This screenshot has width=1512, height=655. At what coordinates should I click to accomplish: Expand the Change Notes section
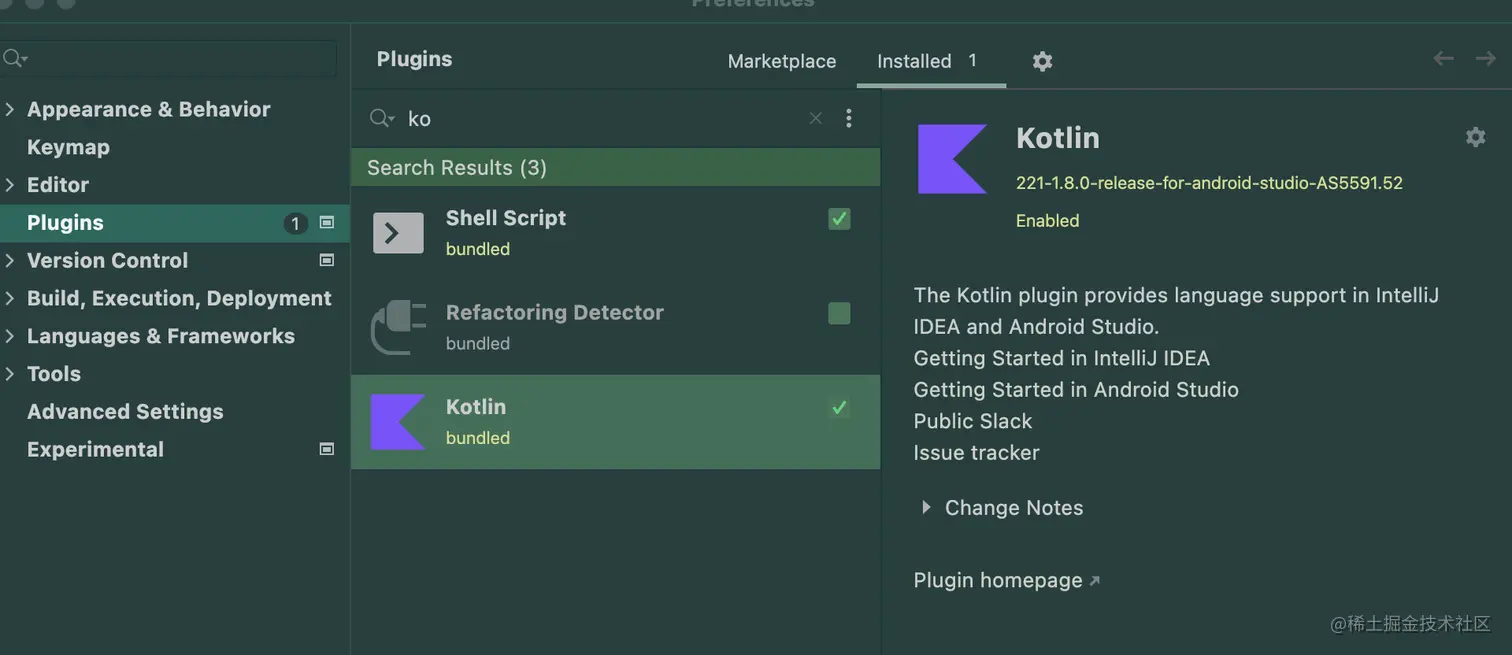926,508
